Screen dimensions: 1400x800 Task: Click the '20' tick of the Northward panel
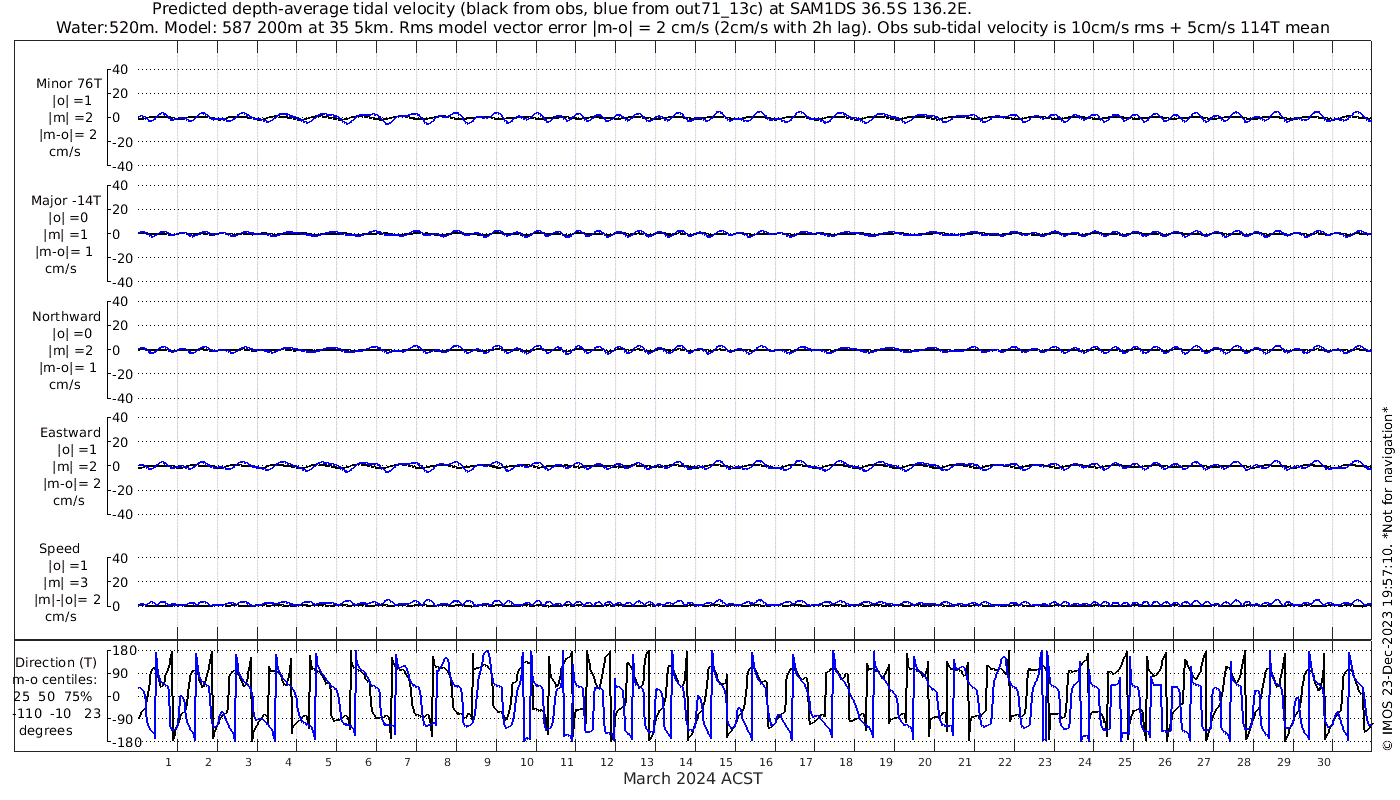pyautogui.click(x=121, y=326)
